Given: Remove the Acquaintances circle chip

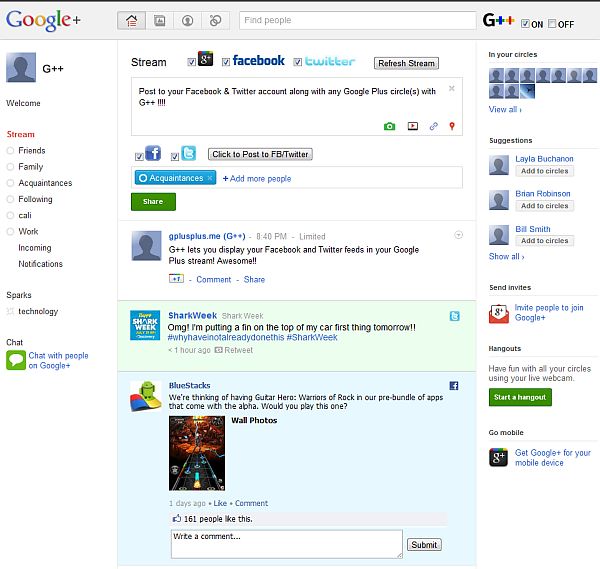Looking at the screenshot, I should coord(210,178).
